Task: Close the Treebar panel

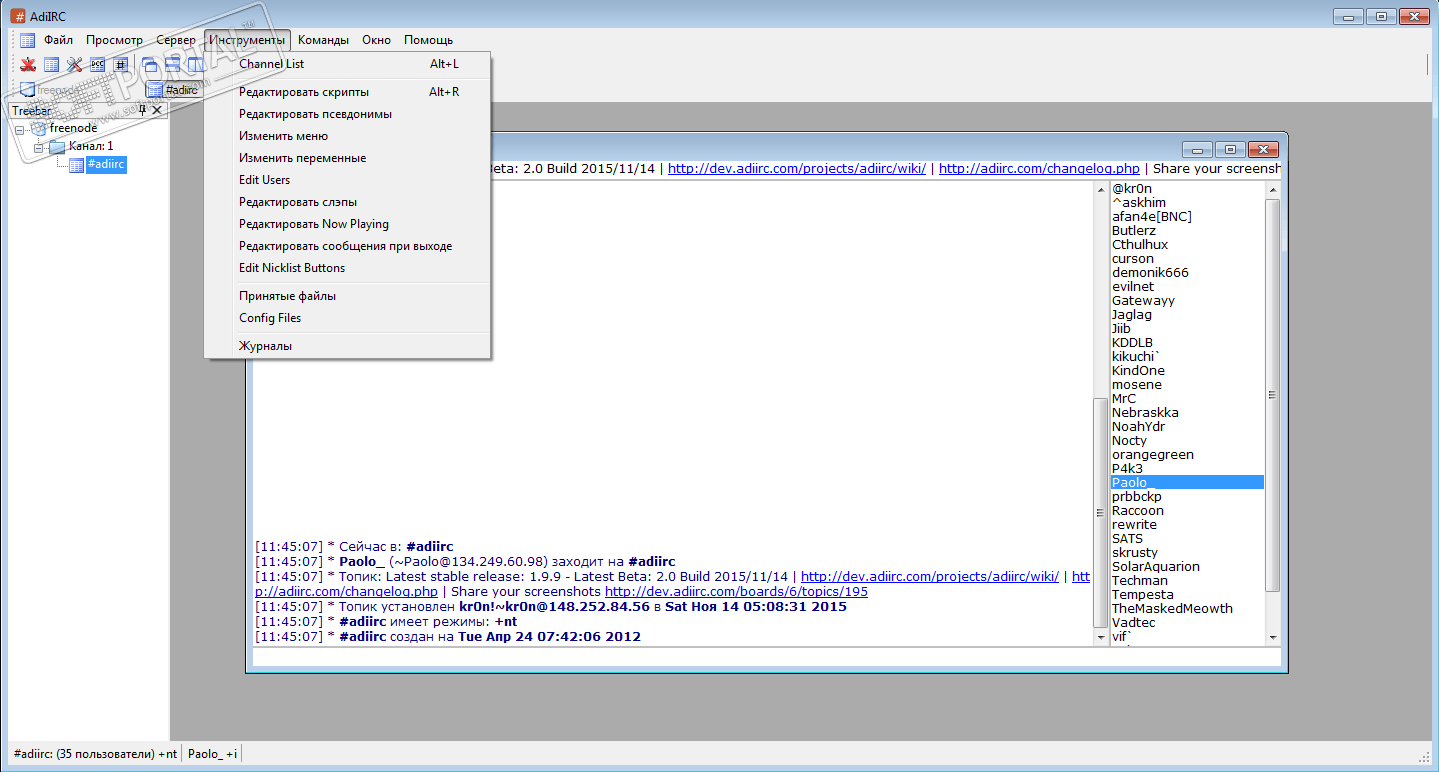Action: coord(157,110)
